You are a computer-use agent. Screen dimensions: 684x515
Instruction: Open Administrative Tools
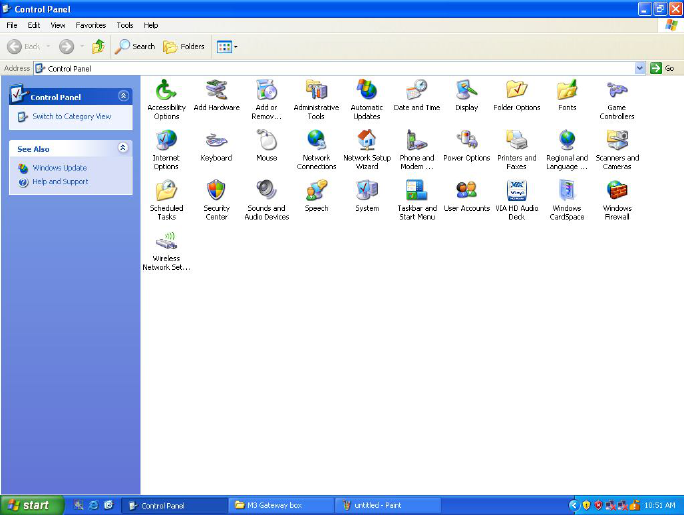[316, 99]
